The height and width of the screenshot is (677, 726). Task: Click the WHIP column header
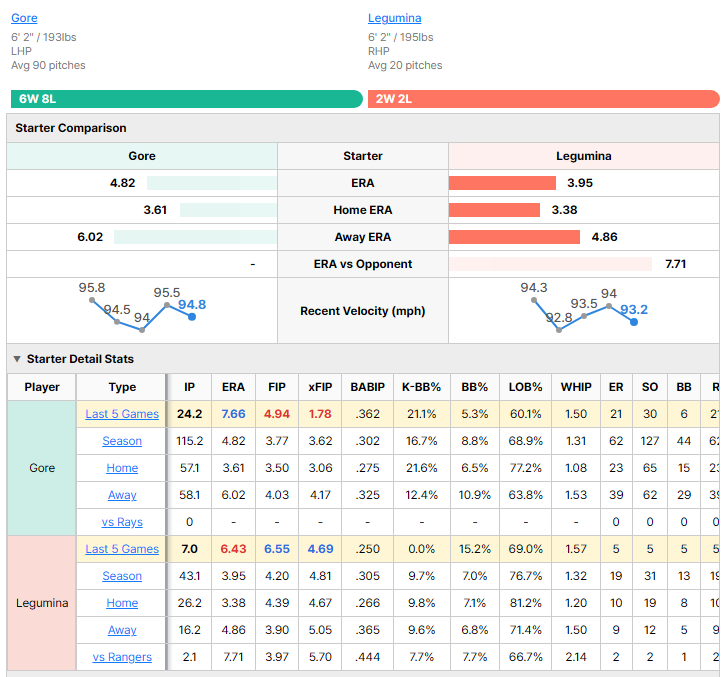576,387
